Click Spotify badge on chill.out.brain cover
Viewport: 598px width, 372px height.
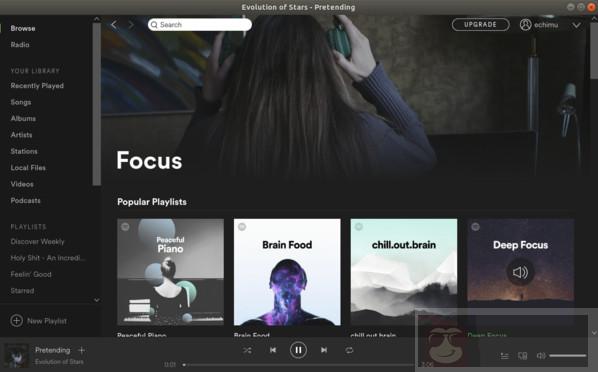358,227
